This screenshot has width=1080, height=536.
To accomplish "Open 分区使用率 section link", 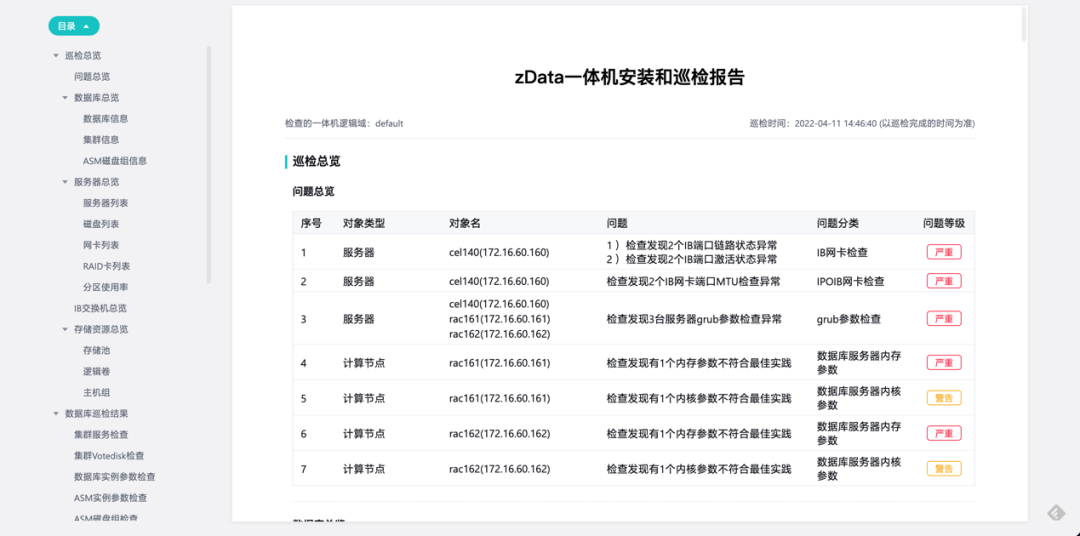I will [105, 287].
